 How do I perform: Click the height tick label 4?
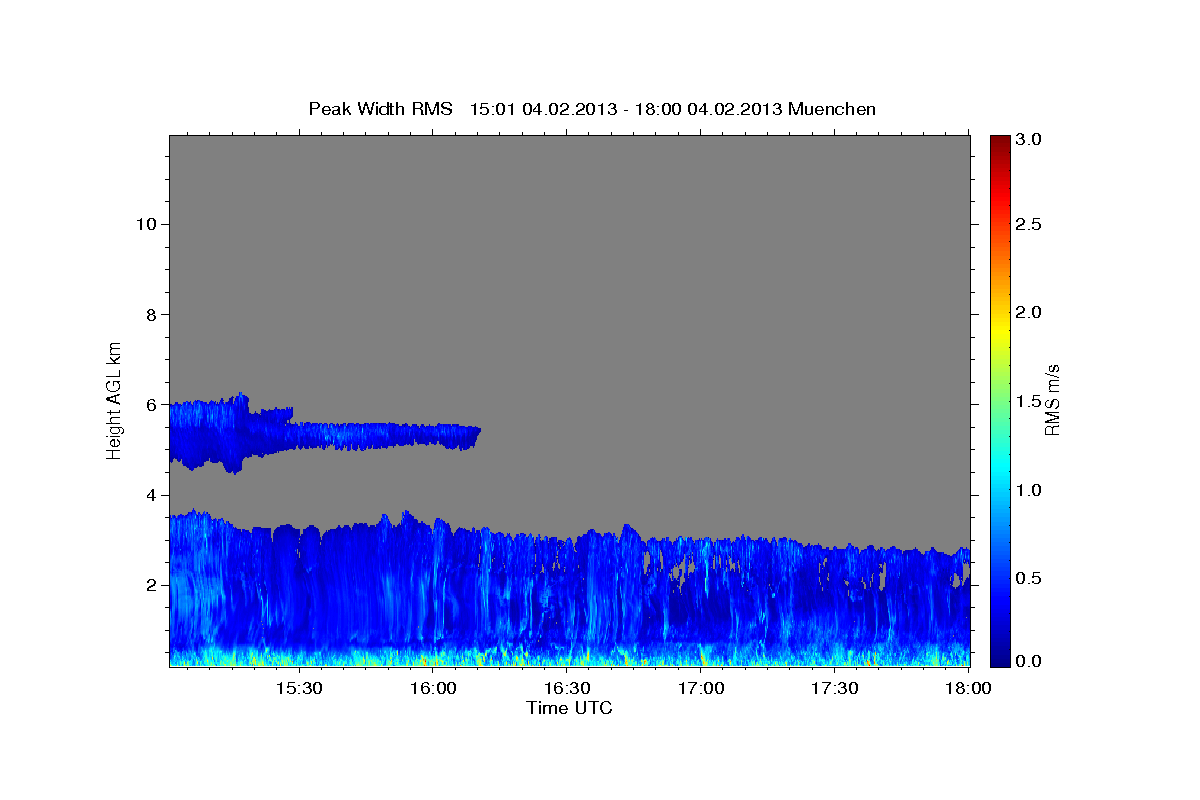coord(150,495)
